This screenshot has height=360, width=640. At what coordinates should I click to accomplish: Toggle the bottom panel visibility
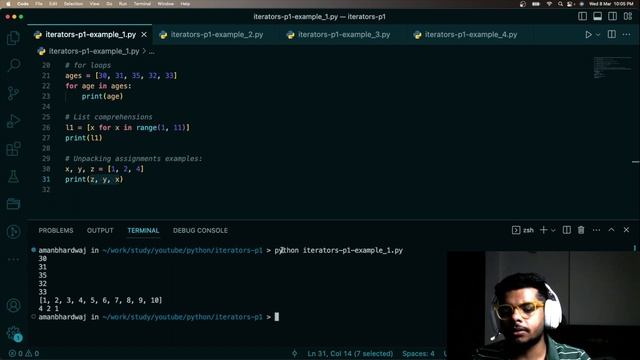tap(598, 16)
